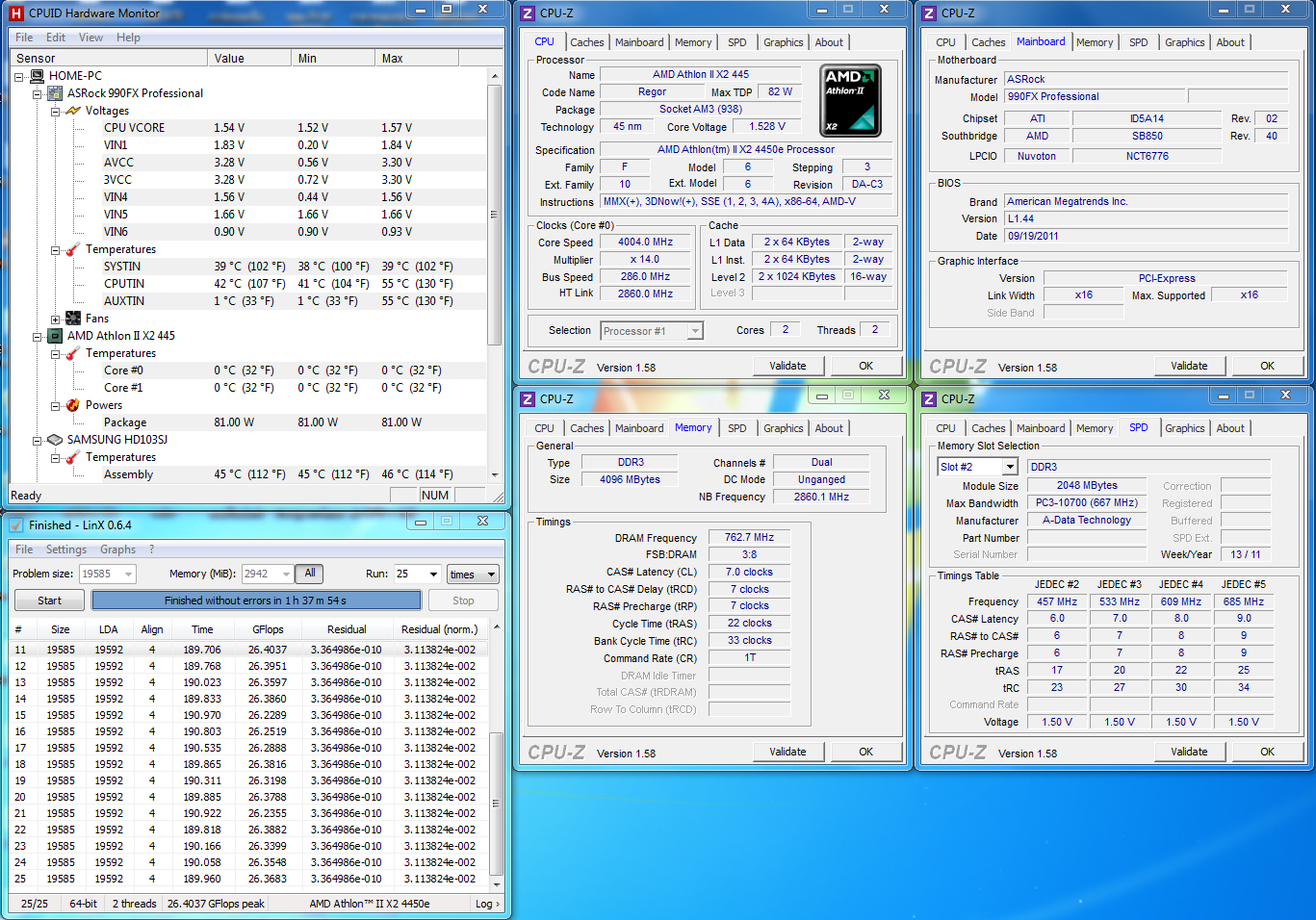Click CPU-Z title icon of the Mainboard window

point(929,13)
